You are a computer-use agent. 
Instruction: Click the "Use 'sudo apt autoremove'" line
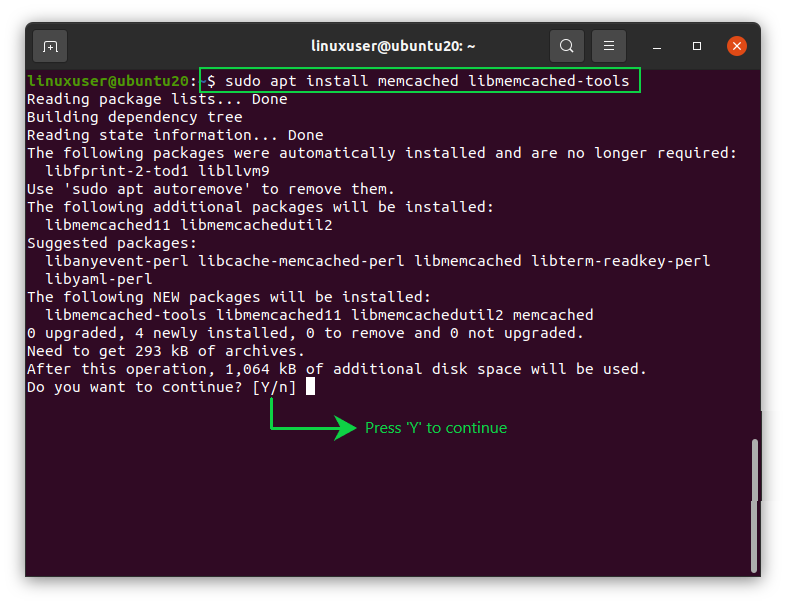click(x=211, y=189)
